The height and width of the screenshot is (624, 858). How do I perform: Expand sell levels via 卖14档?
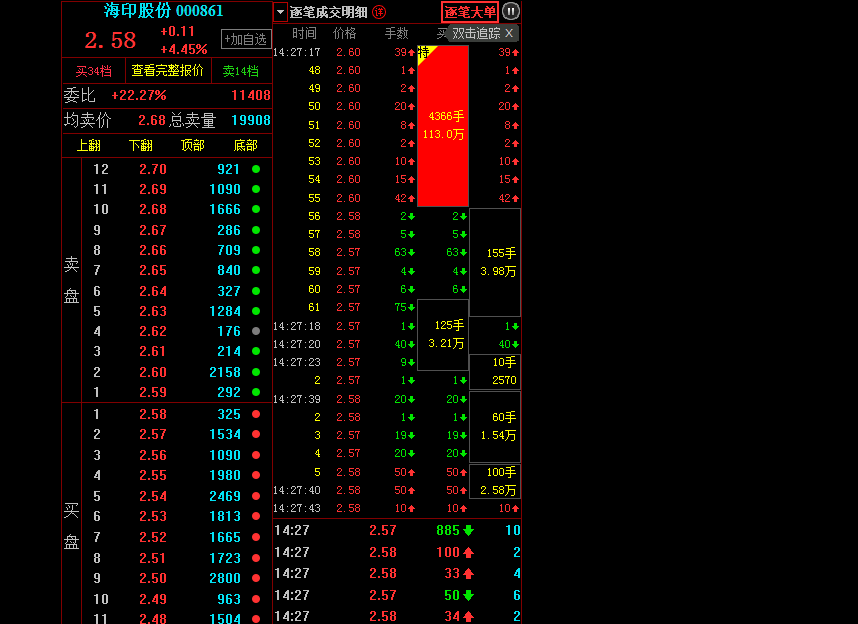[240, 71]
